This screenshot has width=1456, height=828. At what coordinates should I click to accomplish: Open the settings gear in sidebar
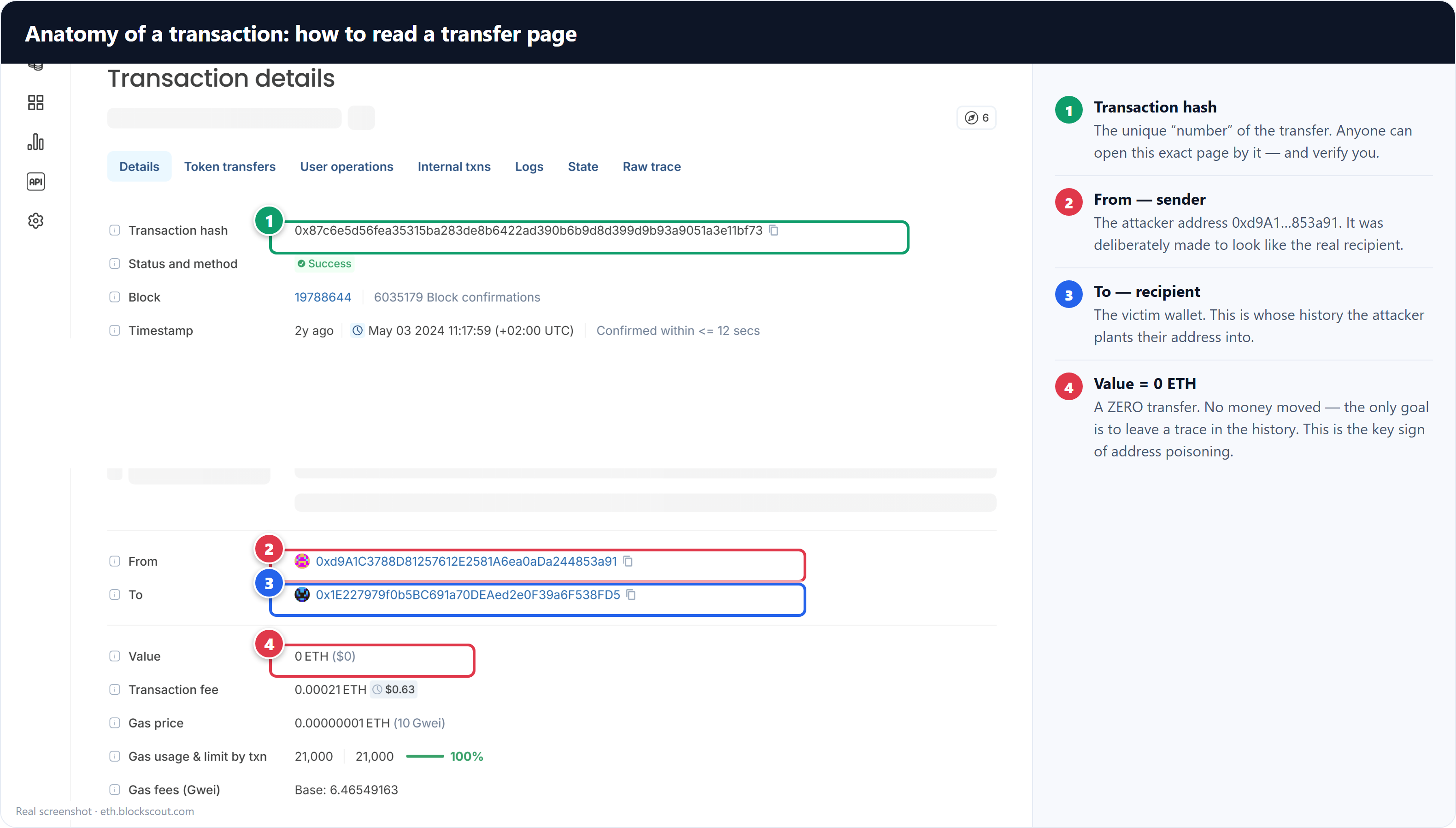tap(36, 221)
